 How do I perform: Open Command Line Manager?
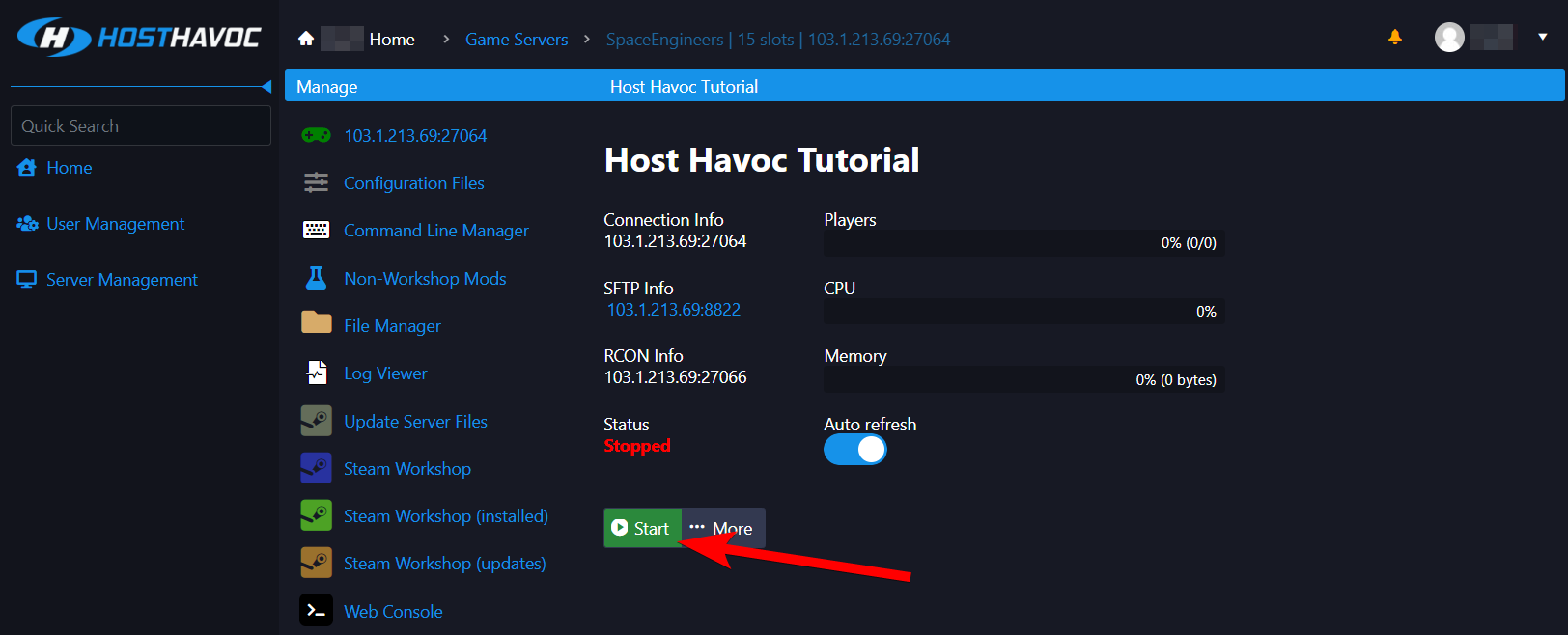pos(436,231)
